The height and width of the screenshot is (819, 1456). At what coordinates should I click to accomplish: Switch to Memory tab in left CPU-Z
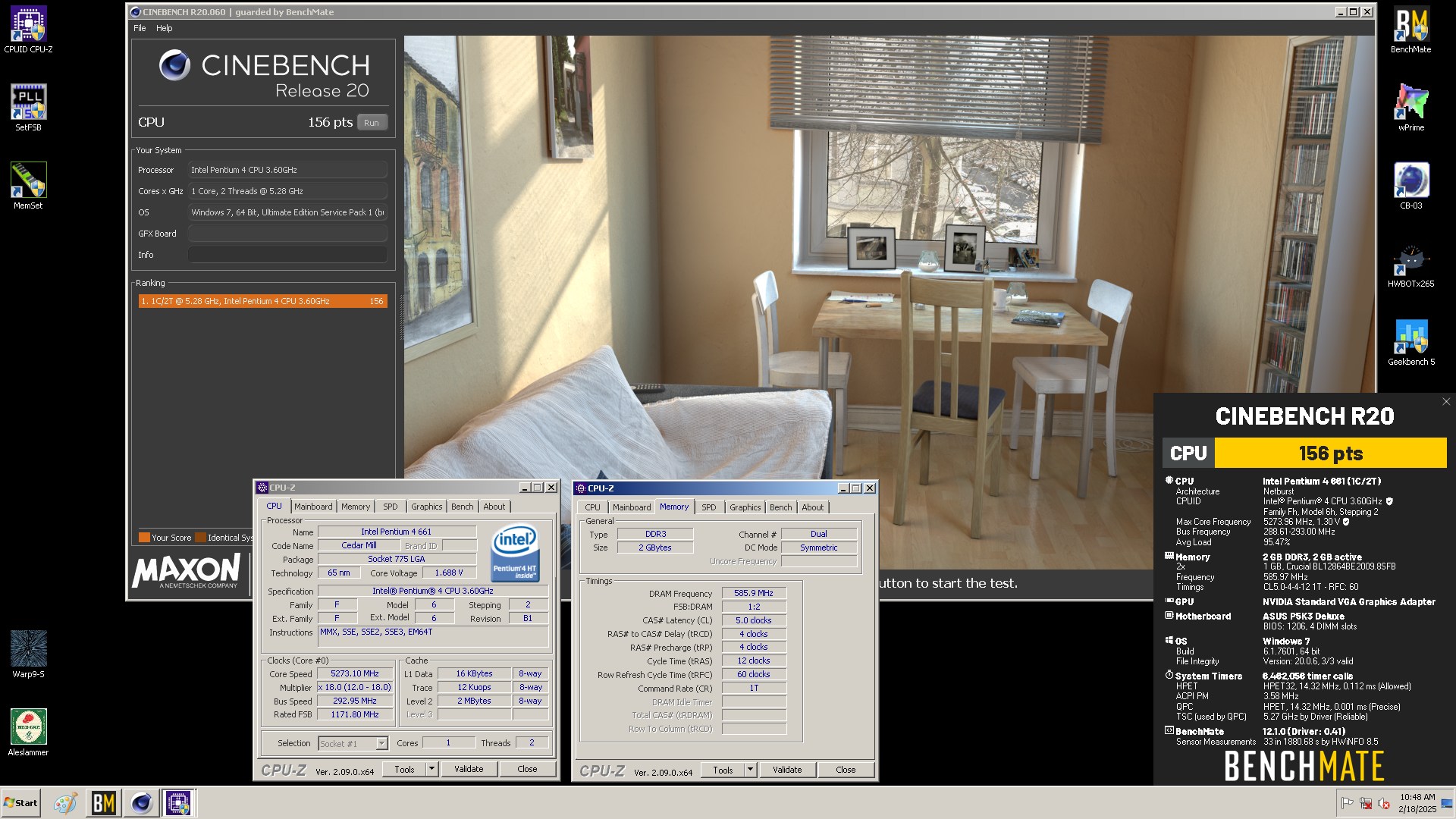(356, 507)
